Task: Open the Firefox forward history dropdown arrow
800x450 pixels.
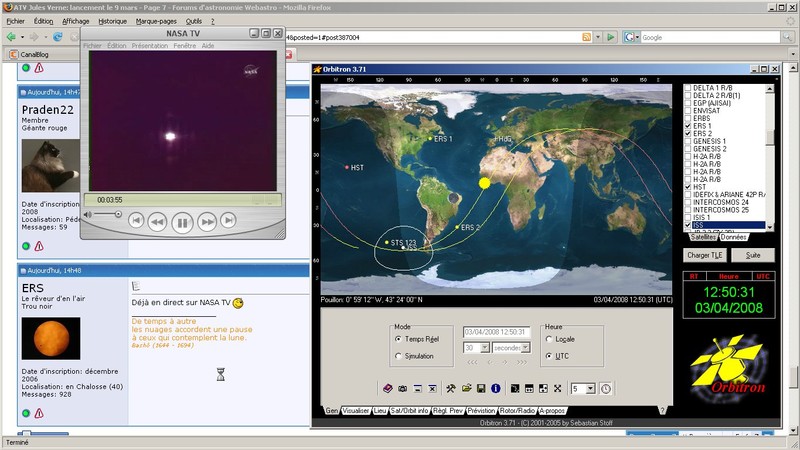Action: (46, 37)
